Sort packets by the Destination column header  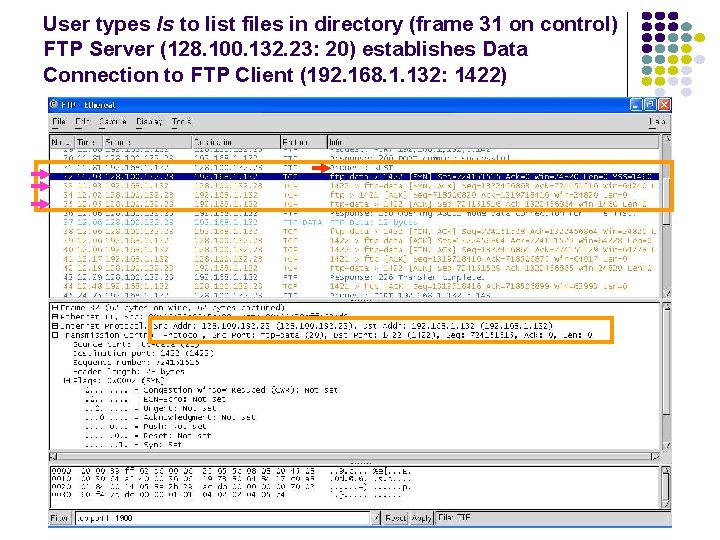point(236,142)
